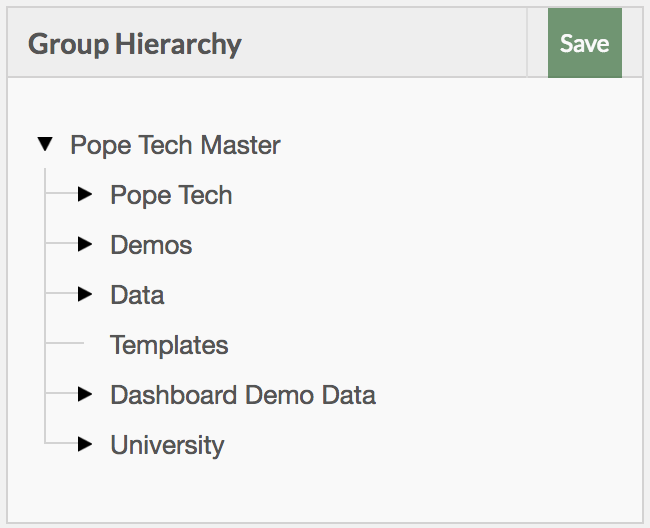Collapse the Pope Tech Master node arrow
The height and width of the screenshot is (528, 650).
coord(45,144)
